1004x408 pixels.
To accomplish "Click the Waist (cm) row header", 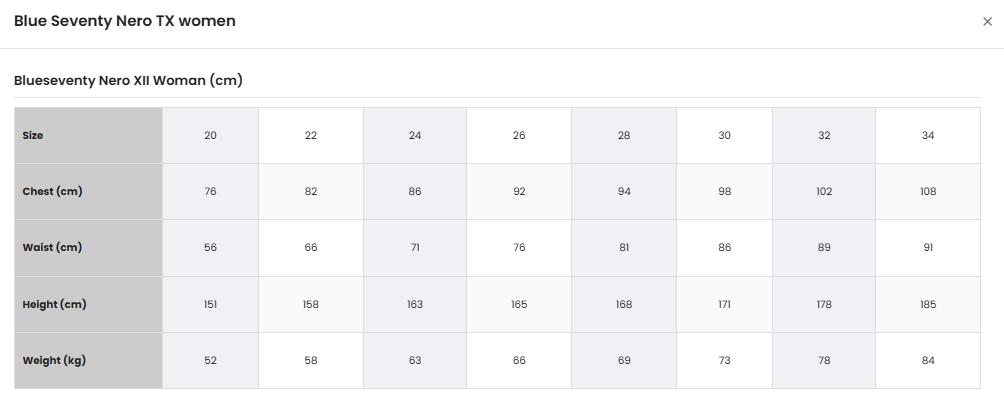I will pyautogui.click(x=88, y=248).
